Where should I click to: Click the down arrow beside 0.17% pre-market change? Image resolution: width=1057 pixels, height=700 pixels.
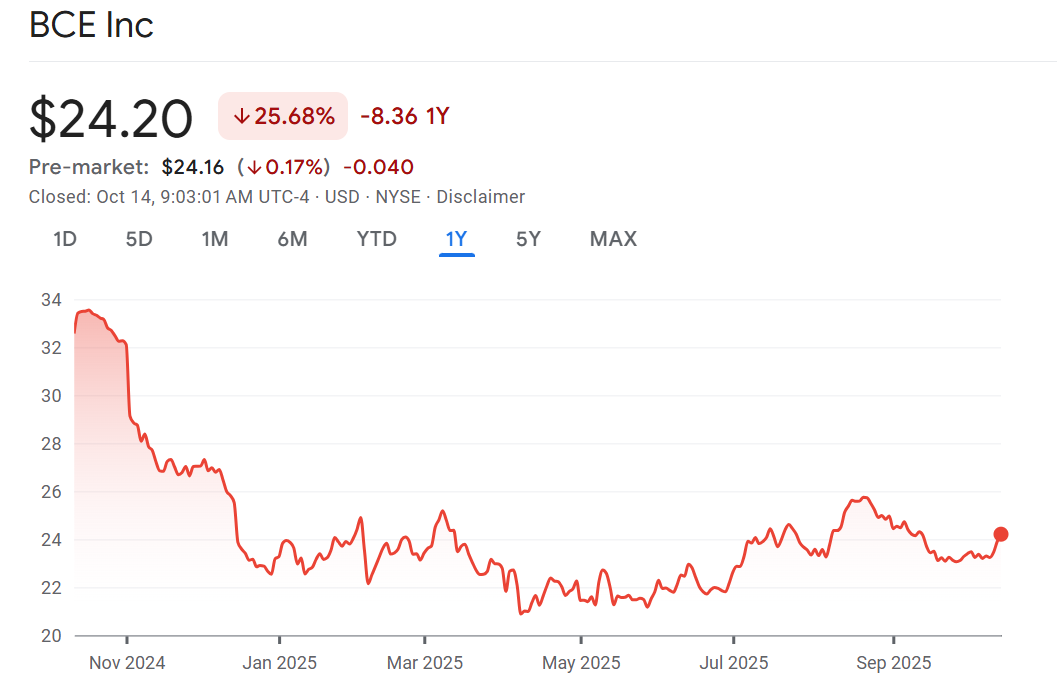coord(255,167)
